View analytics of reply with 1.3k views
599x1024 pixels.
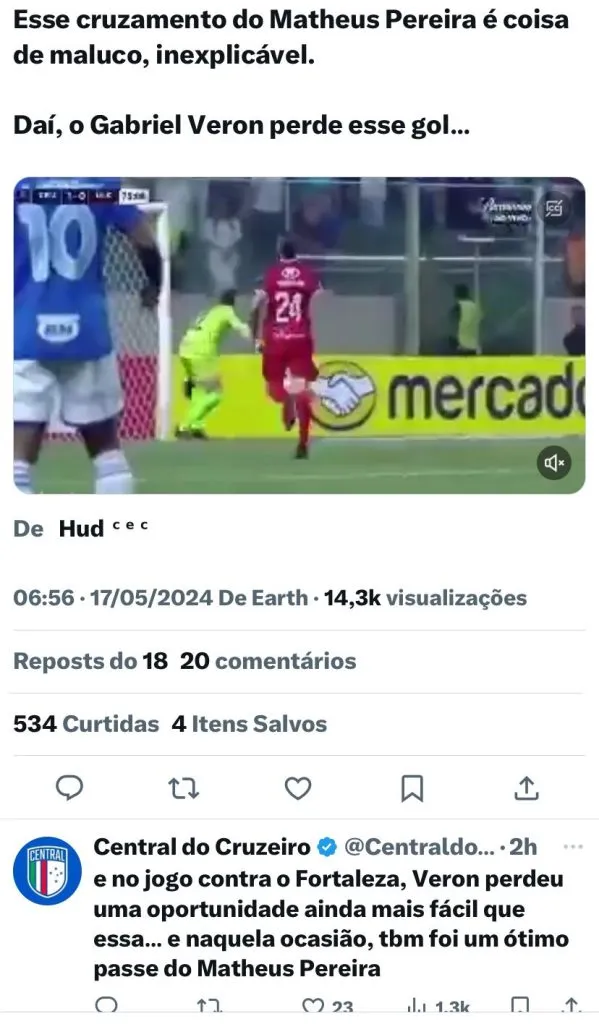coord(438,1007)
